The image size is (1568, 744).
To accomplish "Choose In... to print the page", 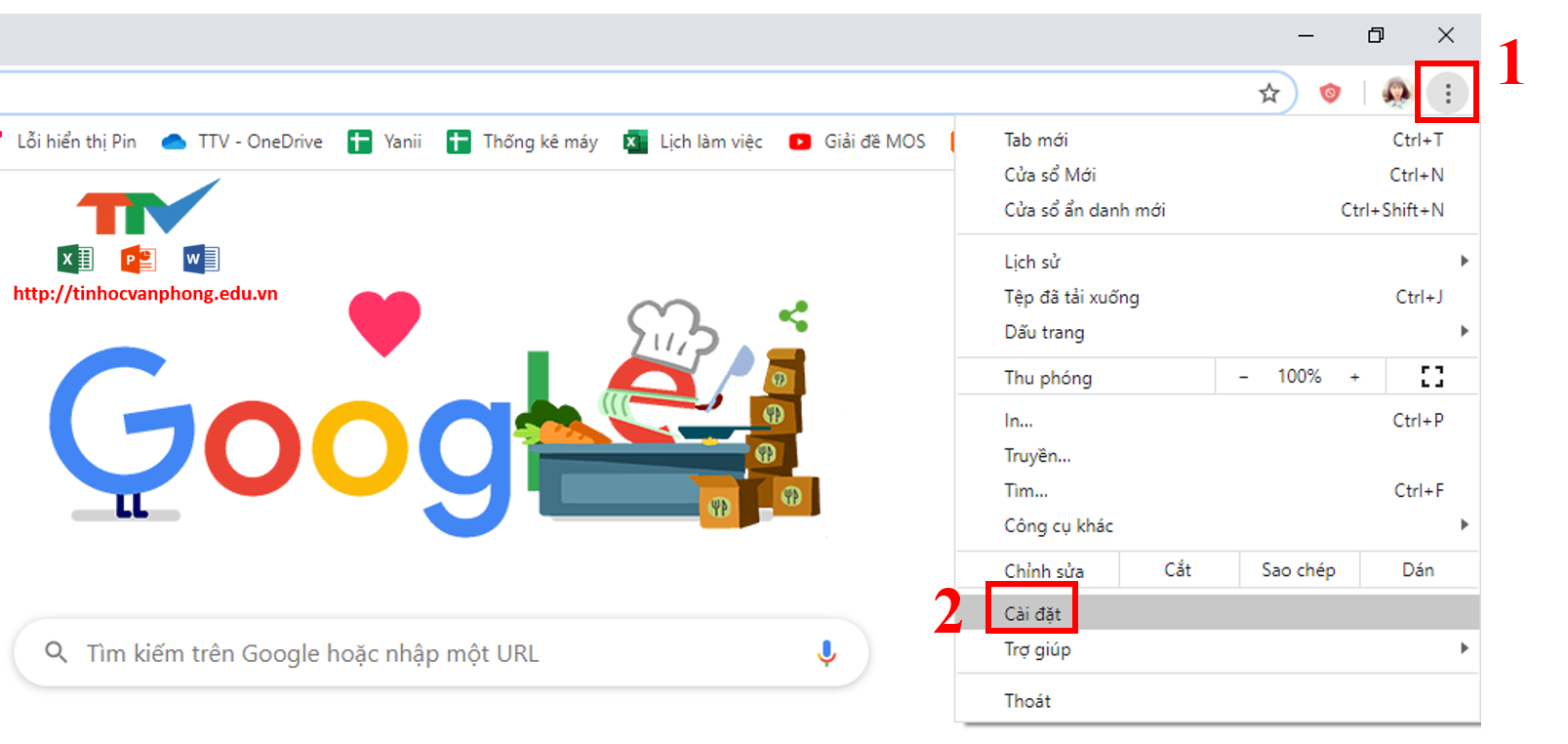I will [x=1218, y=421].
